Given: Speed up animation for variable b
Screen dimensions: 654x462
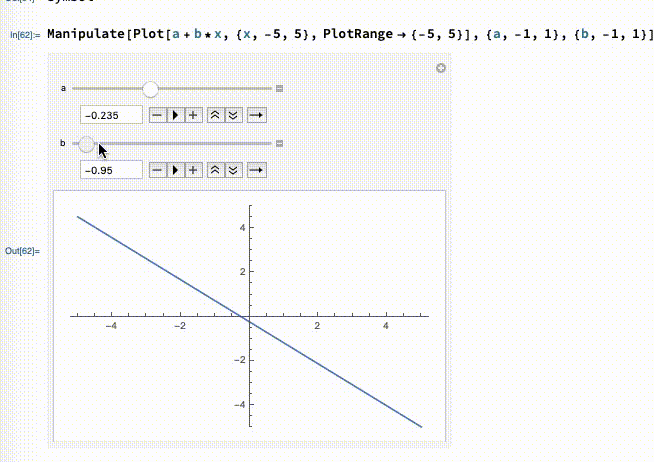Looking at the screenshot, I should tap(215, 170).
